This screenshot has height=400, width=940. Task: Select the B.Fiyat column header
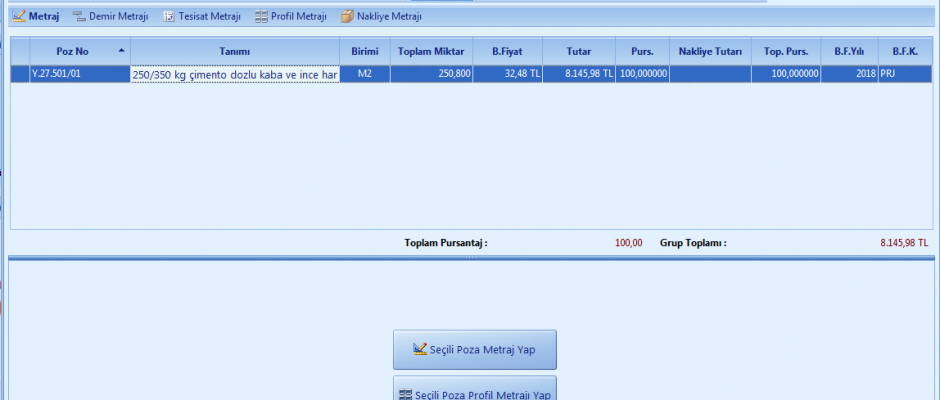pyautogui.click(x=508, y=51)
